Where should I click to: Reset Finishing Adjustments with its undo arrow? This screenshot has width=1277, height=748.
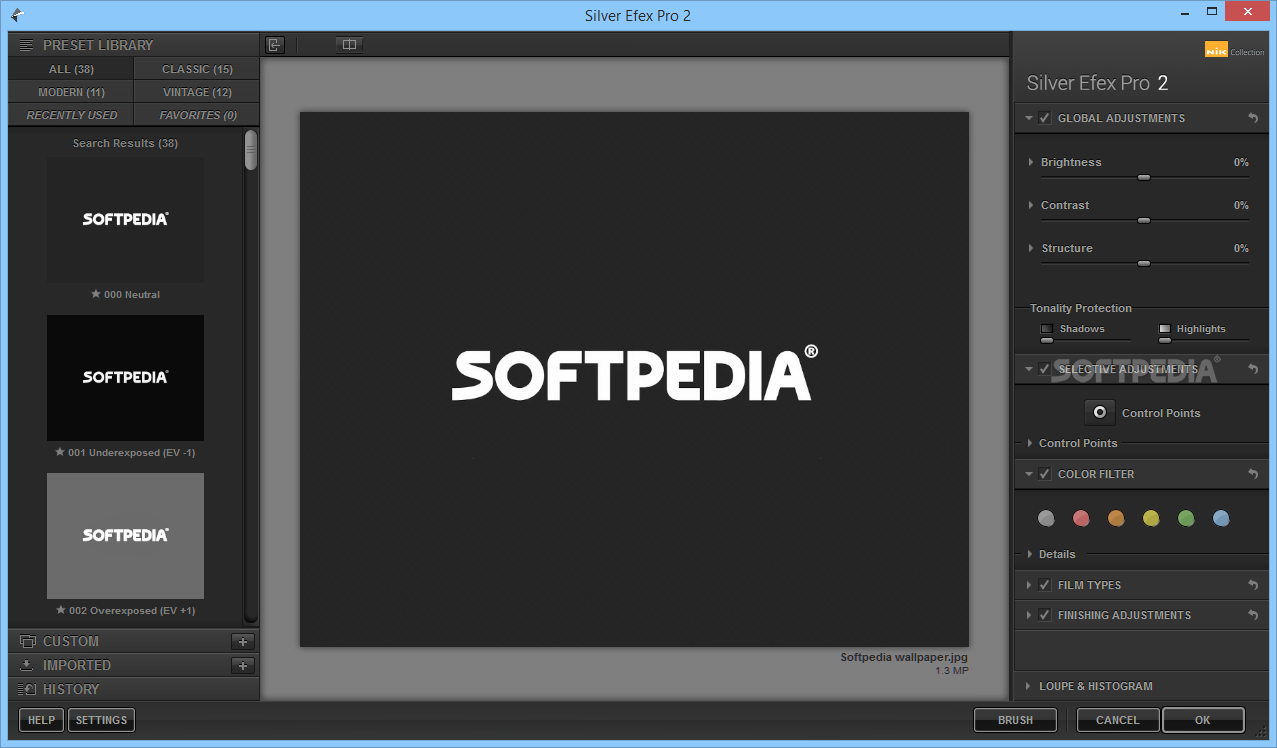point(1253,615)
